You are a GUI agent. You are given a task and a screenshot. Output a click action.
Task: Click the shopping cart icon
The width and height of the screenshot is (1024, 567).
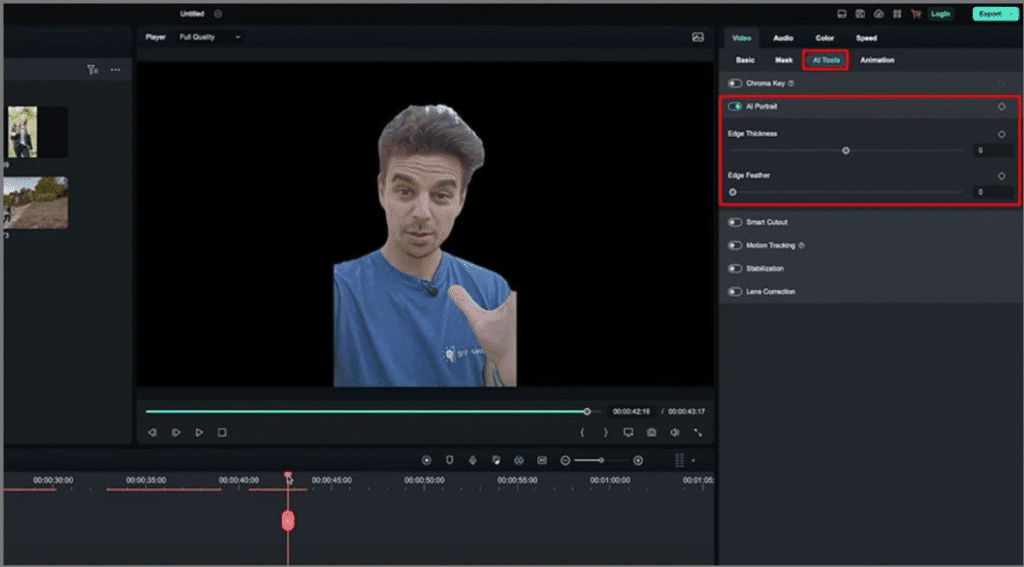click(916, 14)
